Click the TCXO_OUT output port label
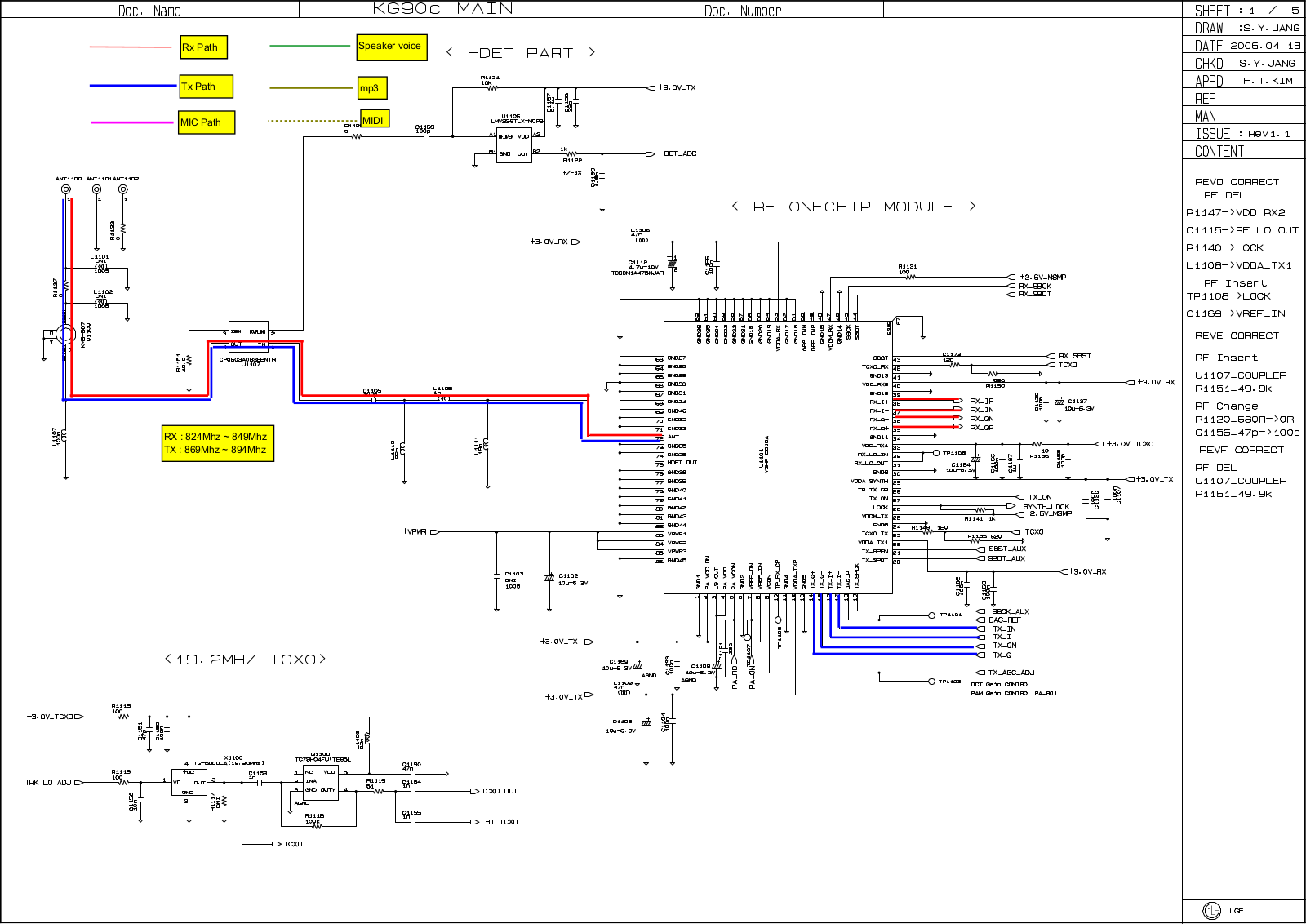The image size is (1306, 924). pos(499,791)
